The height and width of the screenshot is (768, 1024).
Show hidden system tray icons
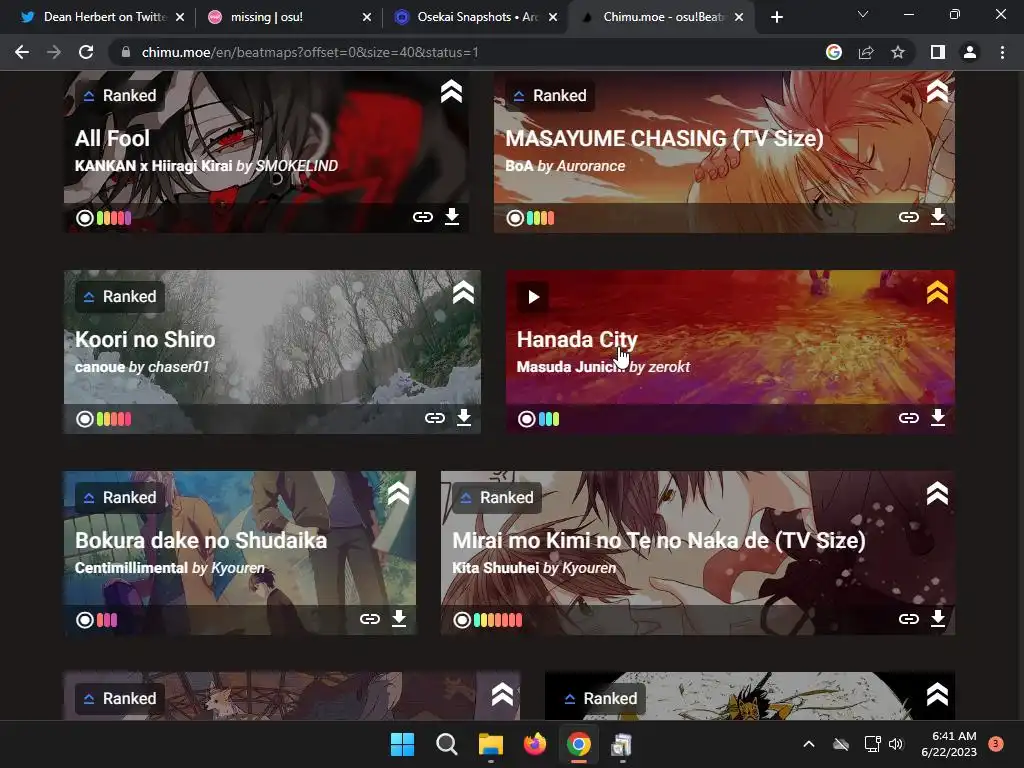[x=808, y=744]
